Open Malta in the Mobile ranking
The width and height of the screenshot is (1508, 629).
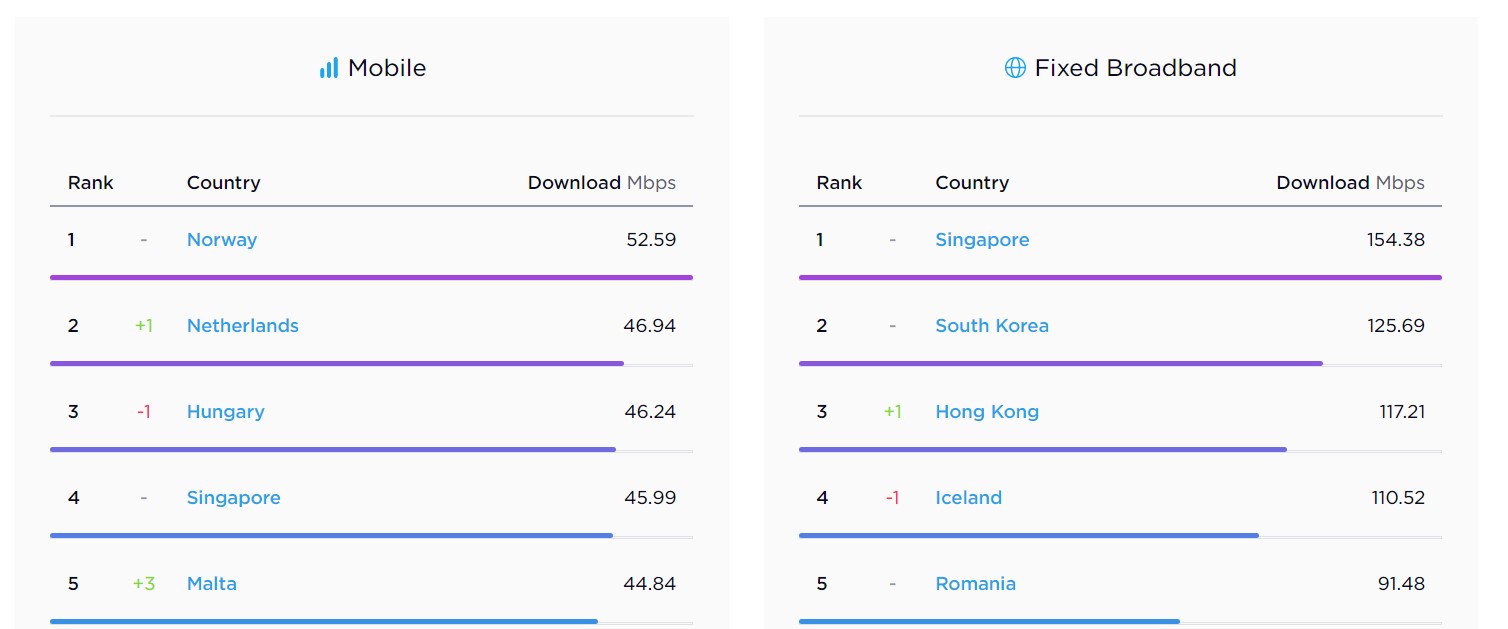212,584
